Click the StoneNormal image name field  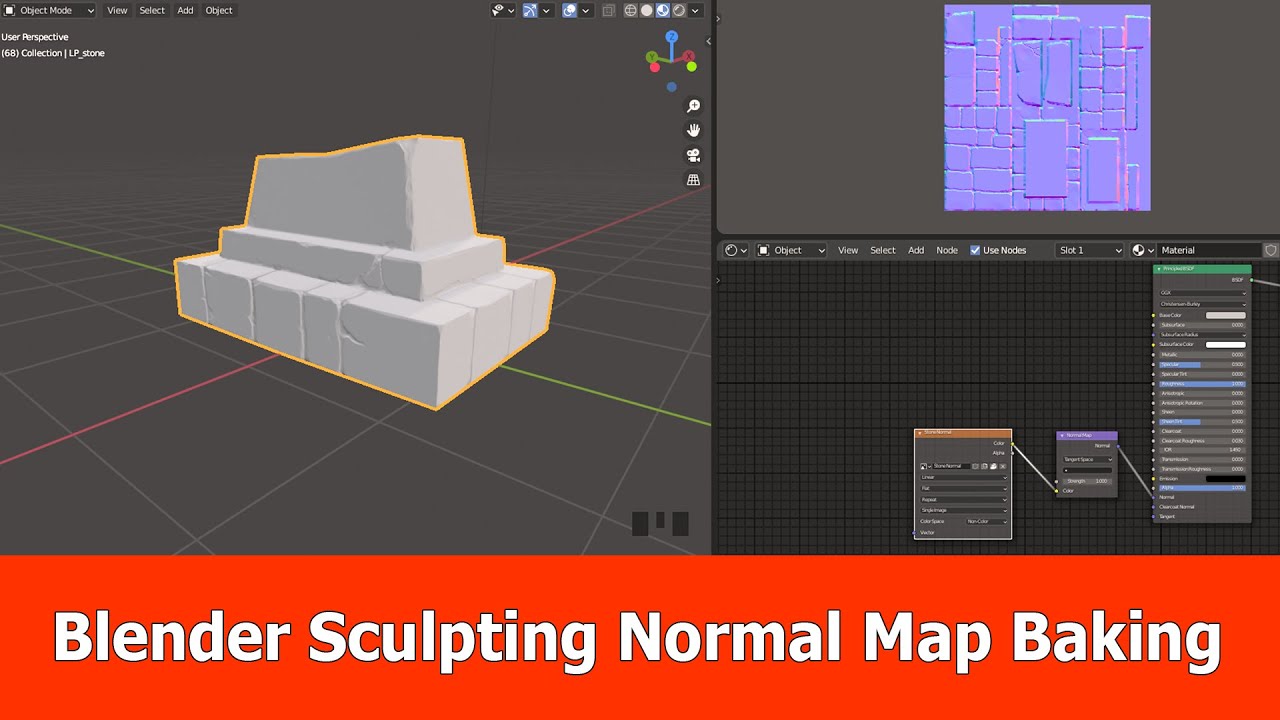click(951, 466)
